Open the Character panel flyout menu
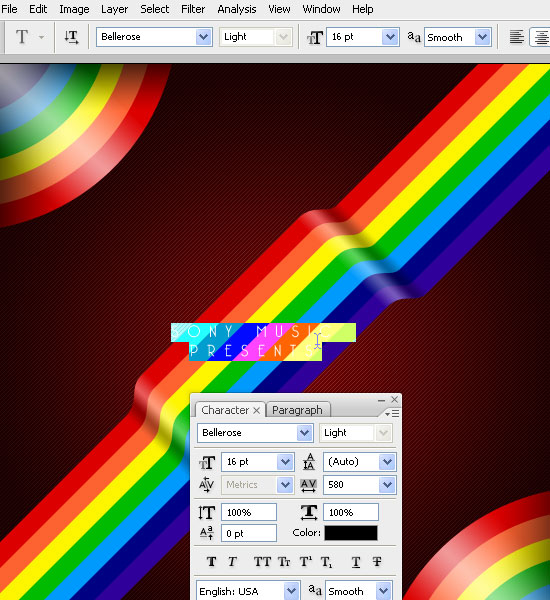This screenshot has height=600, width=550. tap(392, 414)
